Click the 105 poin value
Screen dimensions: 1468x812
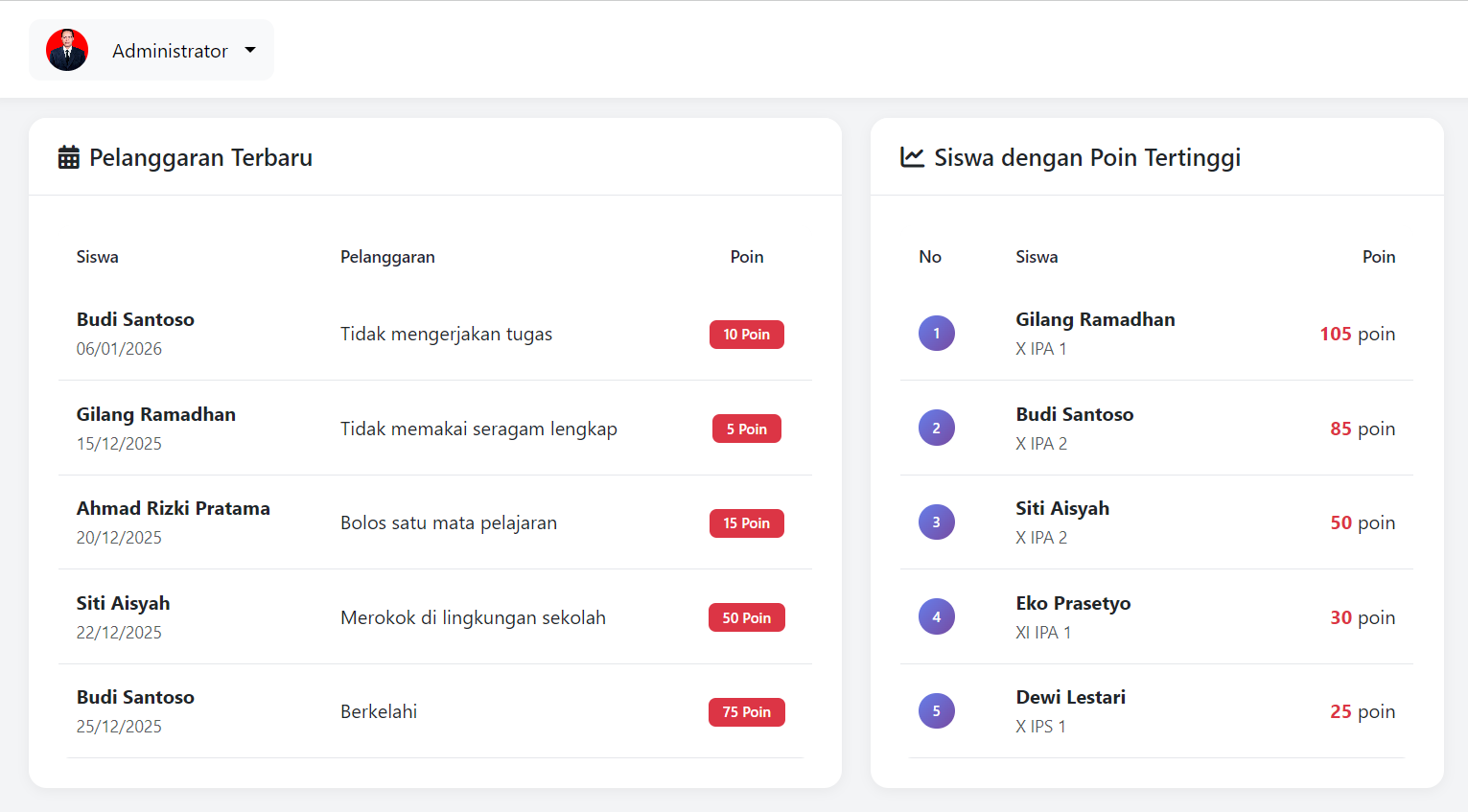(x=1358, y=334)
